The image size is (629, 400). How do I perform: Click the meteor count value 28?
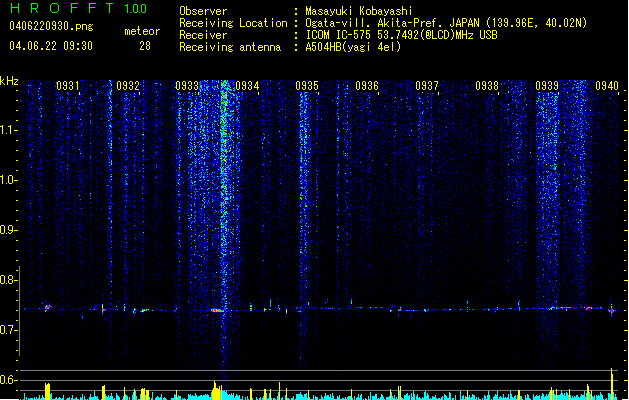click(x=145, y=46)
